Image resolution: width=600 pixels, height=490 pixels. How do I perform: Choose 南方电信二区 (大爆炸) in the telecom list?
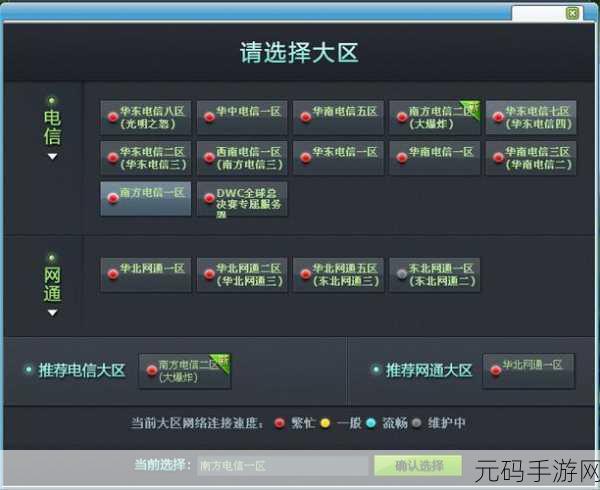[435, 118]
